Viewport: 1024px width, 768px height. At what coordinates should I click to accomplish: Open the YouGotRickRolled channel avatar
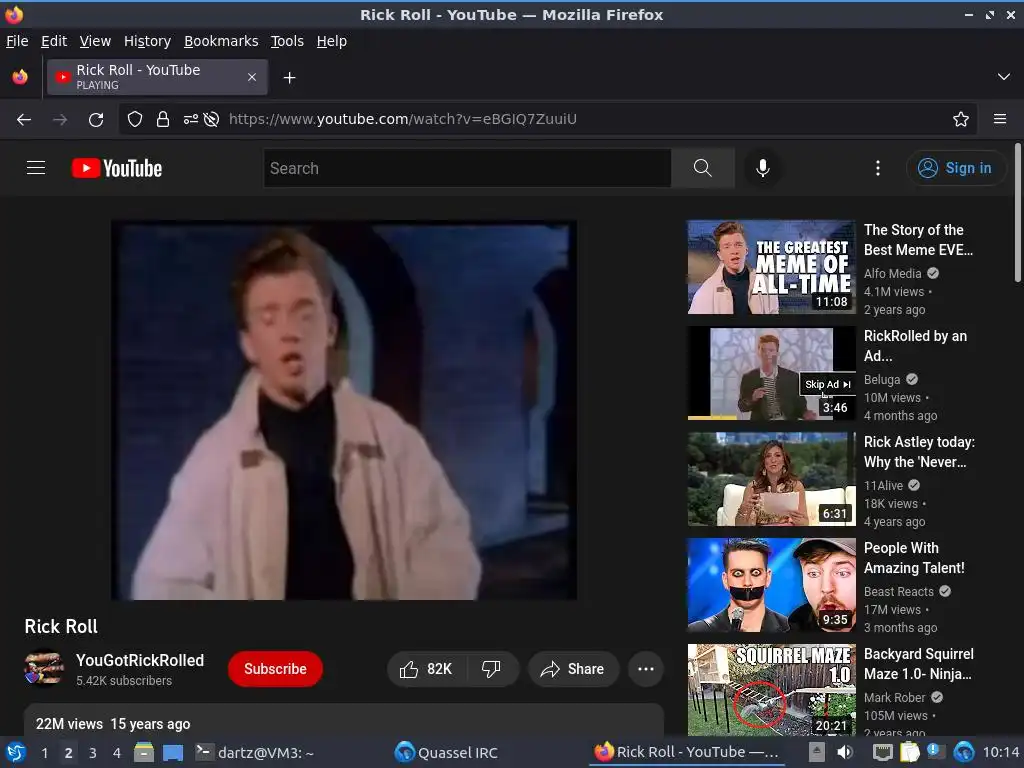click(x=44, y=669)
